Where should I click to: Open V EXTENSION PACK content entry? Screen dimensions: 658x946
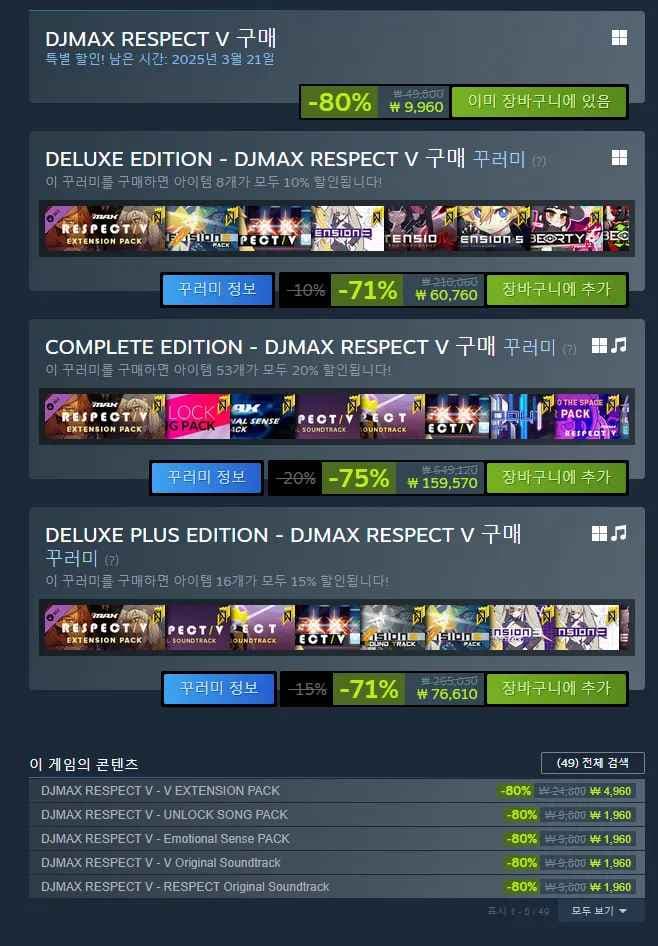coord(337,790)
